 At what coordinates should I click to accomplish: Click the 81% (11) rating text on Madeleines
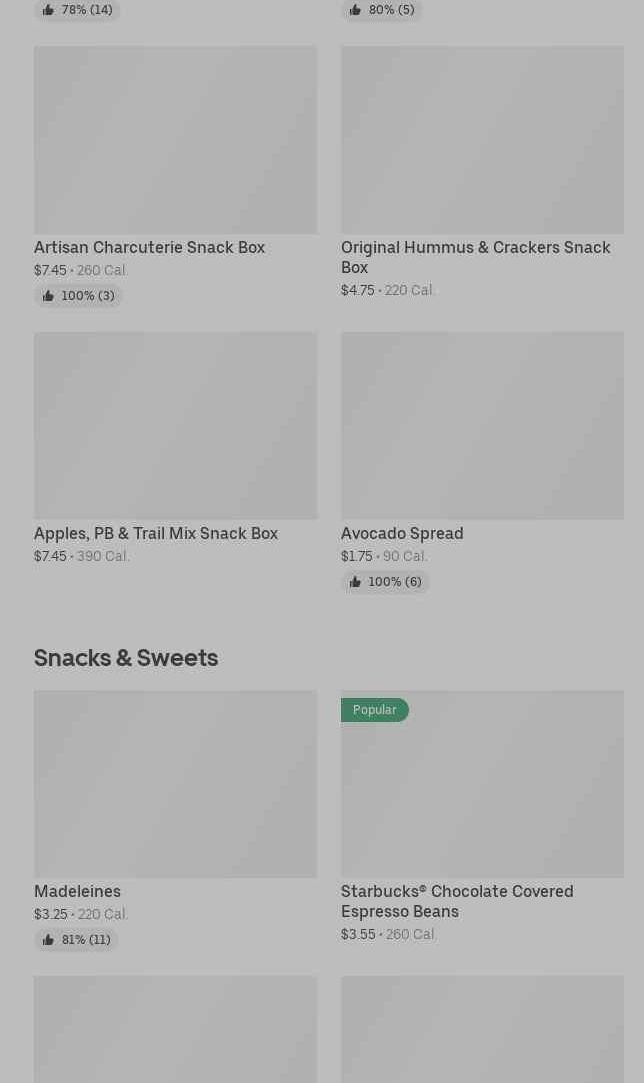click(x=86, y=940)
